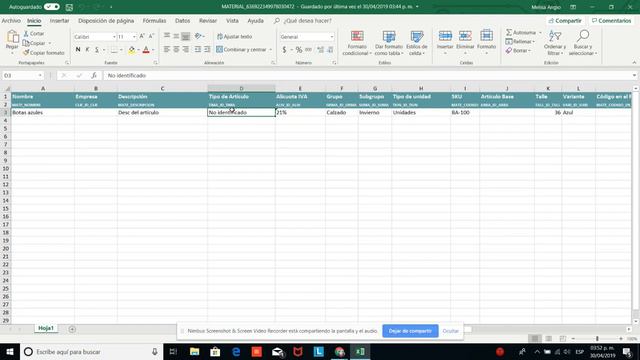Open Buscar y seleccionar

coord(583,42)
